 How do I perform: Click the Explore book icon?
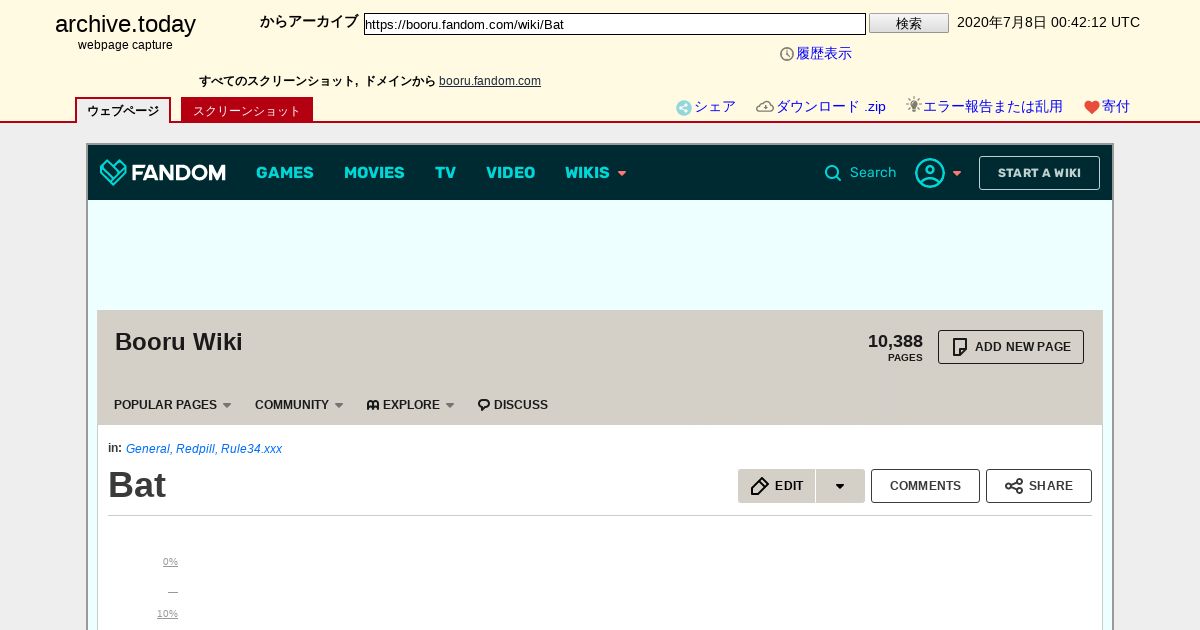pos(373,405)
